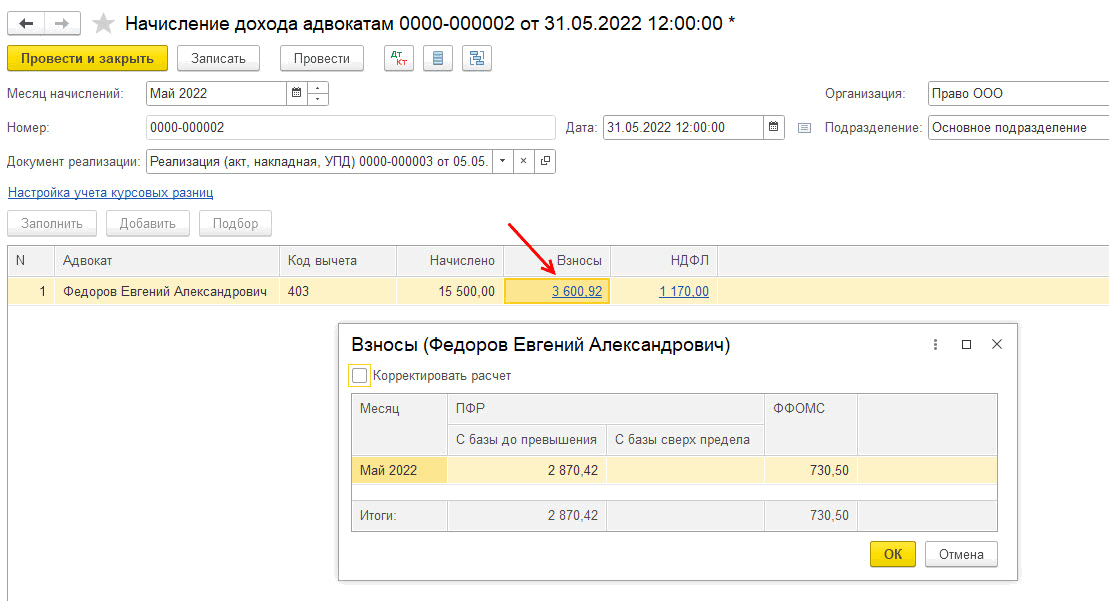Open the НДФЛ amount 1 170,00 link
Screen dimensions: 1109x601
click(x=684, y=292)
